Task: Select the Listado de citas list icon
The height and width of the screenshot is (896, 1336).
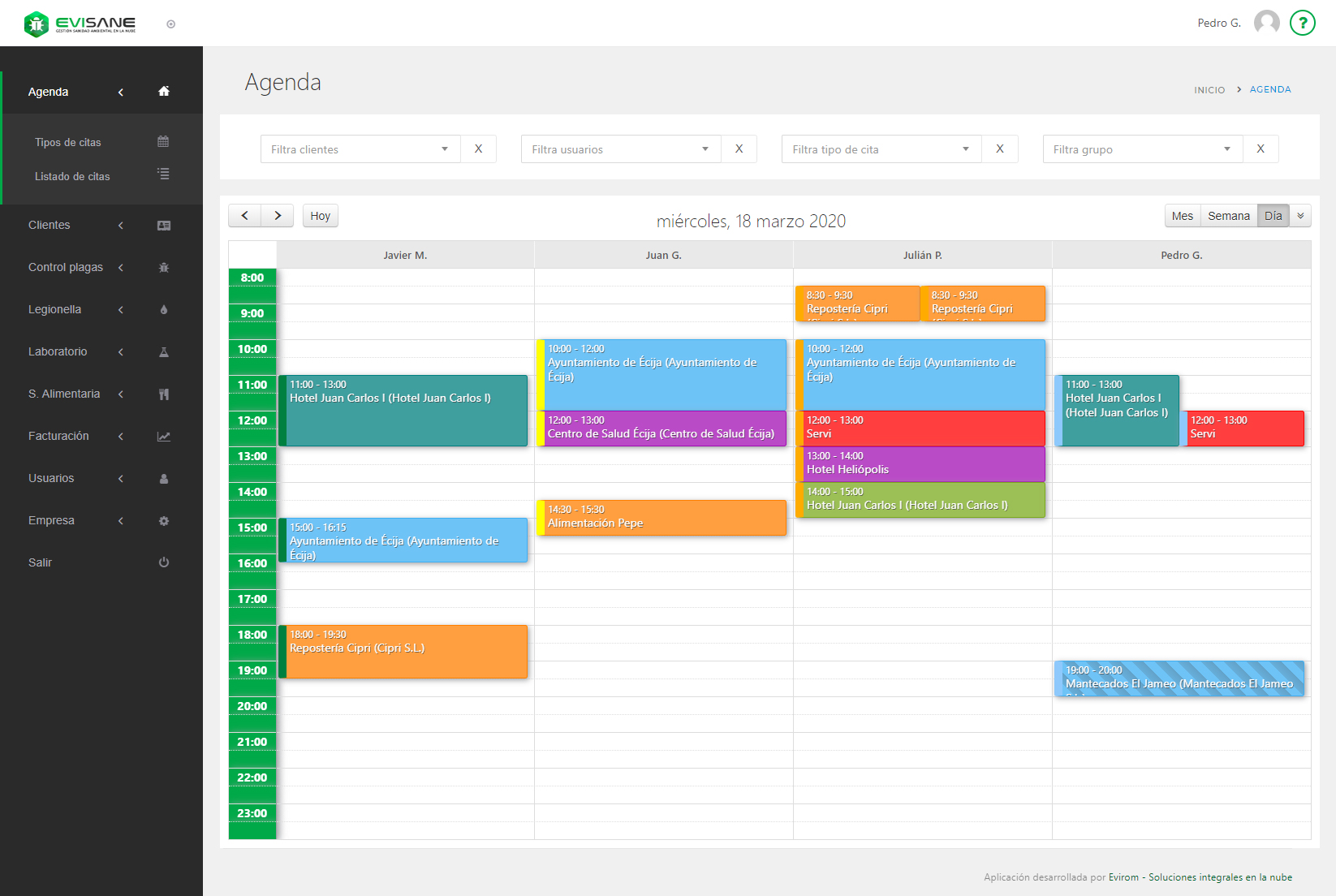Action: click(x=162, y=174)
